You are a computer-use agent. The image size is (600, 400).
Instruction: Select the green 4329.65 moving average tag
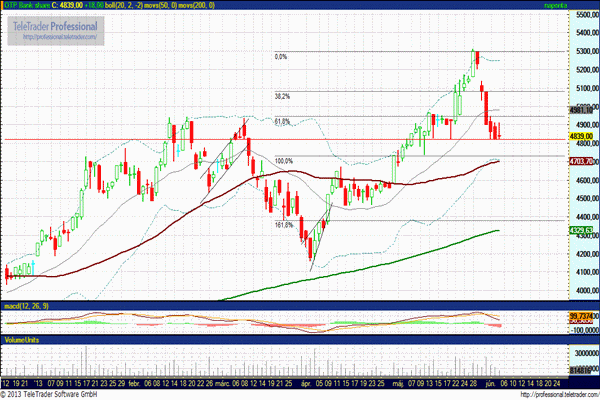[581, 229]
